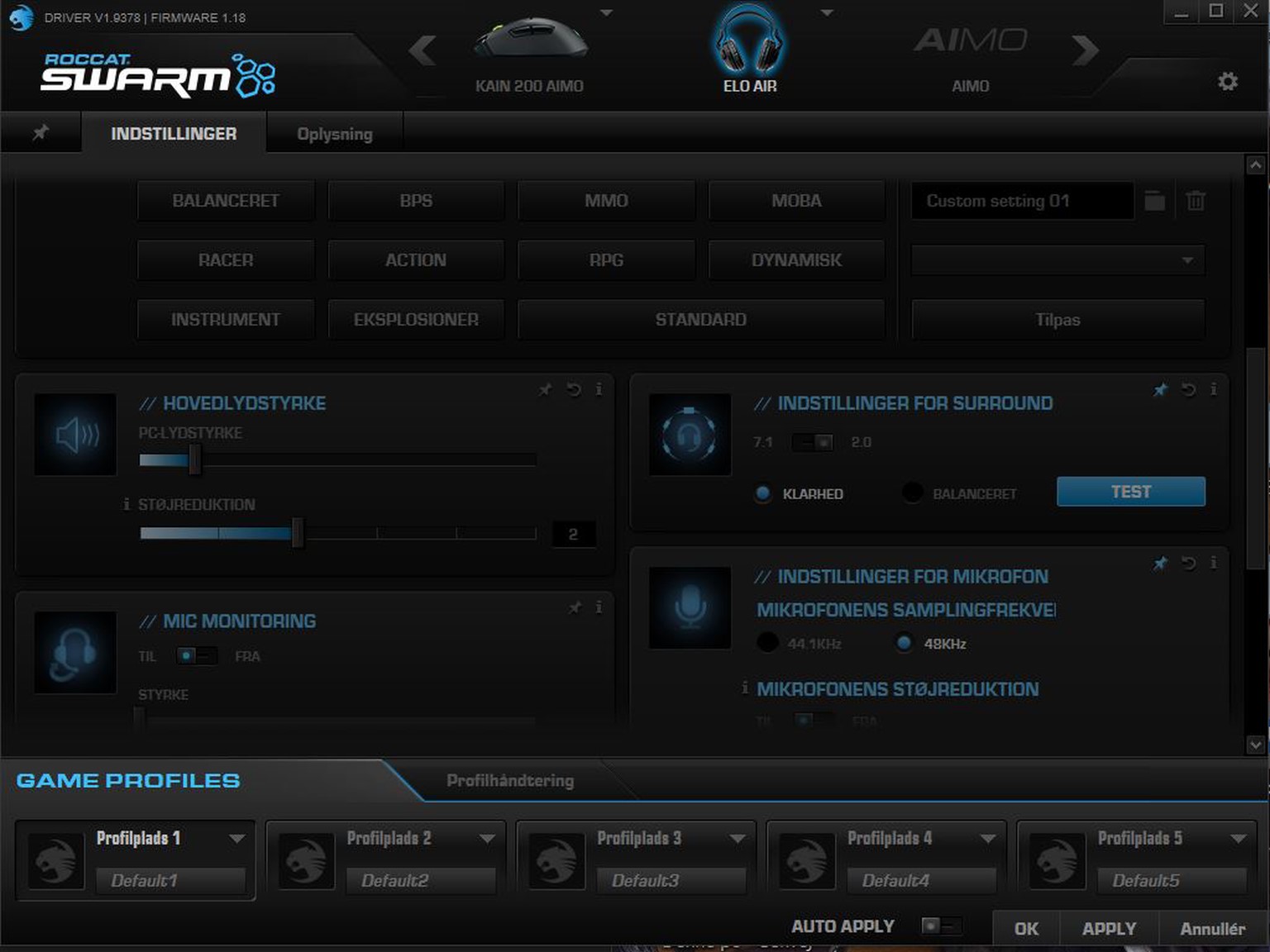The image size is (1270, 952).
Task: Open the Profilhåndtering tab
Action: tap(510, 780)
